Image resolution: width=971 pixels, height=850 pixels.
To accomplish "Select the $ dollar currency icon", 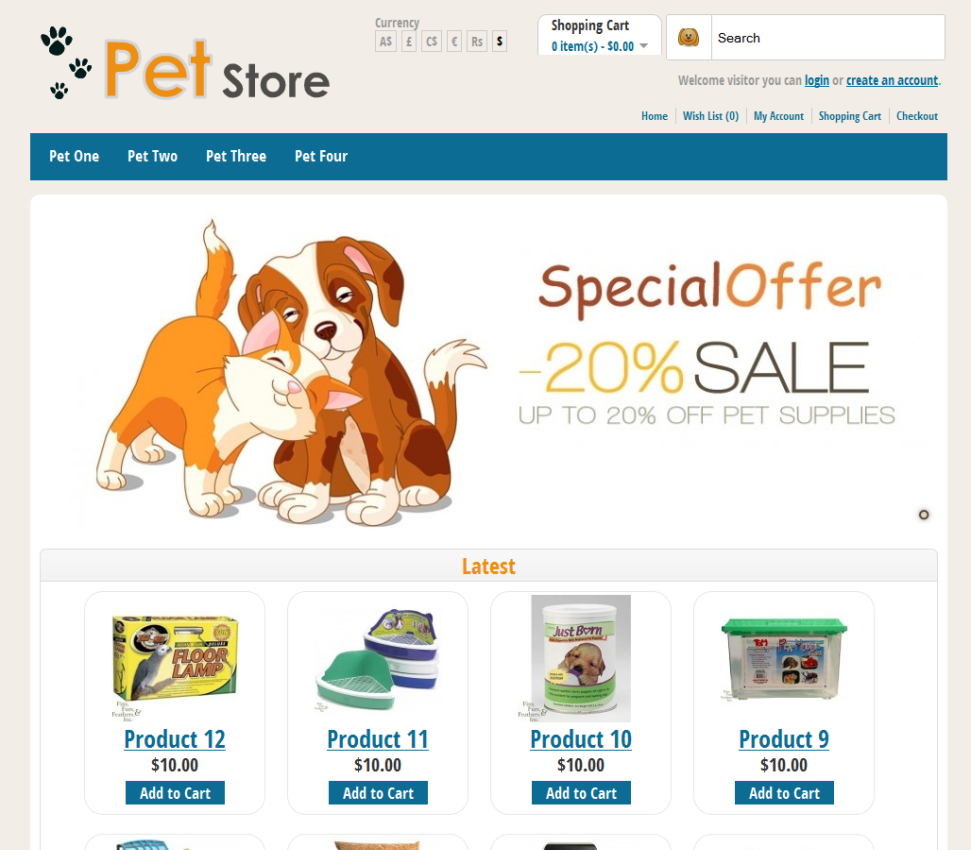I will (x=500, y=41).
